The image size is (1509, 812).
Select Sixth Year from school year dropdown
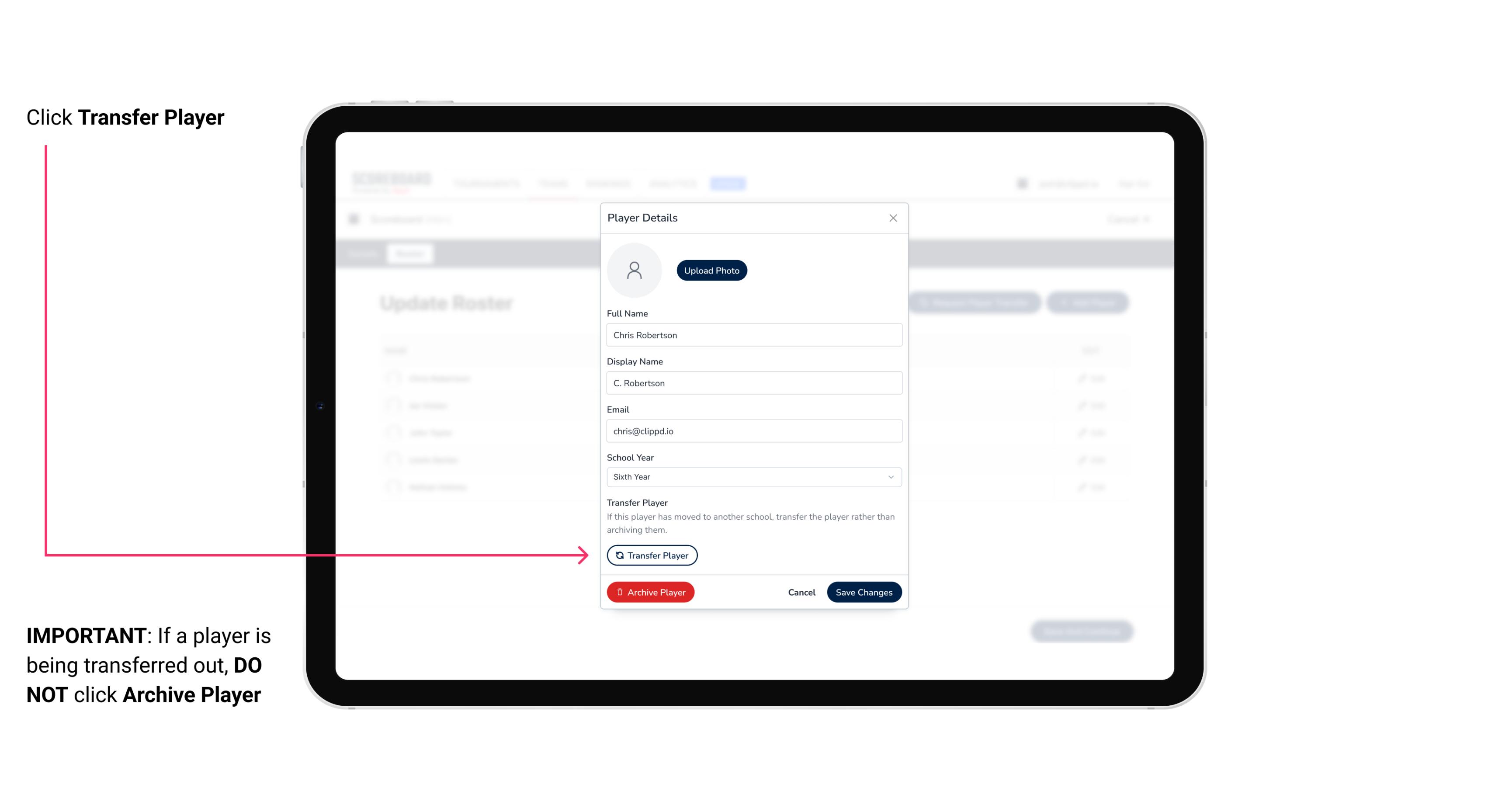[753, 476]
